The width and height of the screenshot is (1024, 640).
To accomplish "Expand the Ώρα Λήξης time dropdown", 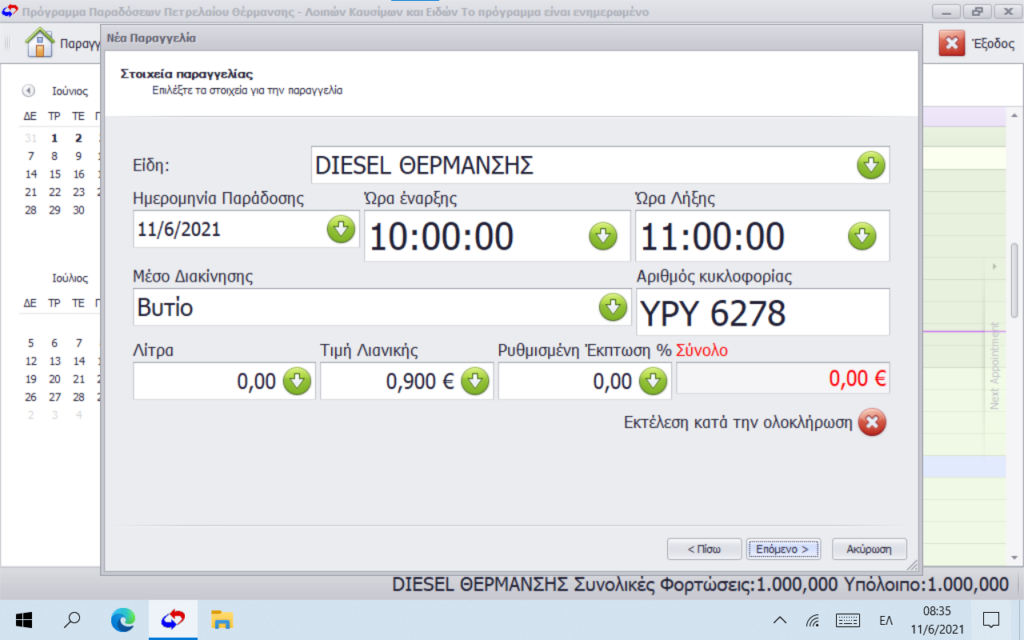I will (861, 236).
